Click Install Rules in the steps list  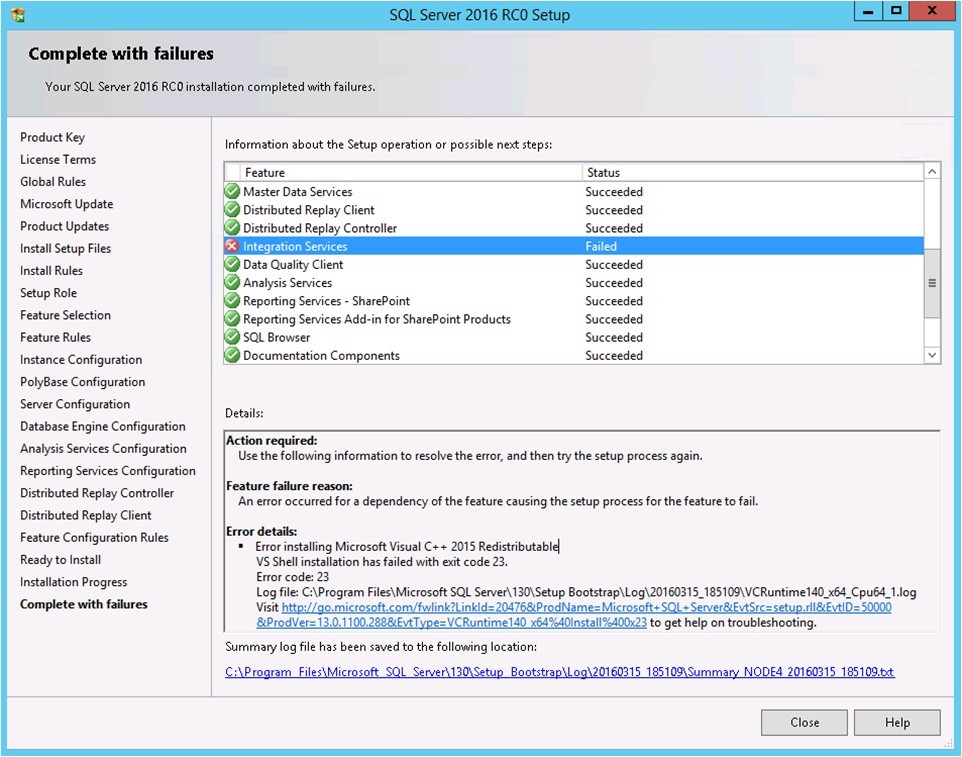pyautogui.click(x=51, y=271)
